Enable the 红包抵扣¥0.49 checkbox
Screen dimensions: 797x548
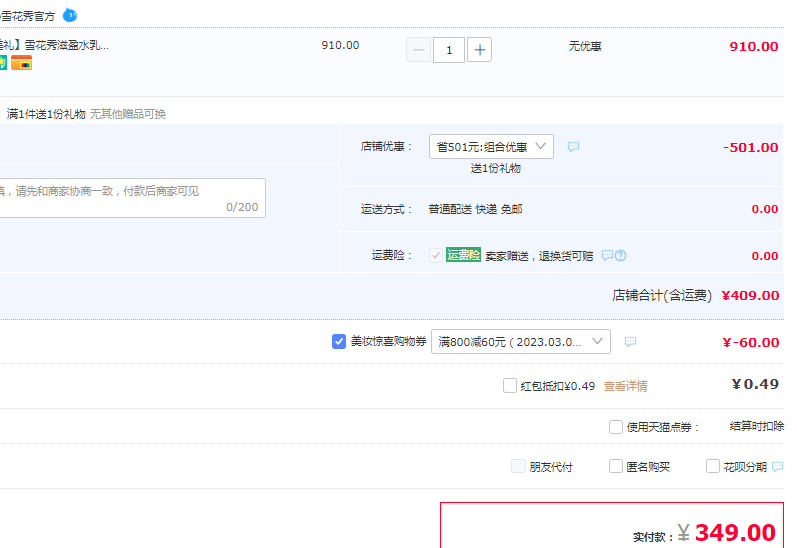pyautogui.click(x=510, y=386)
